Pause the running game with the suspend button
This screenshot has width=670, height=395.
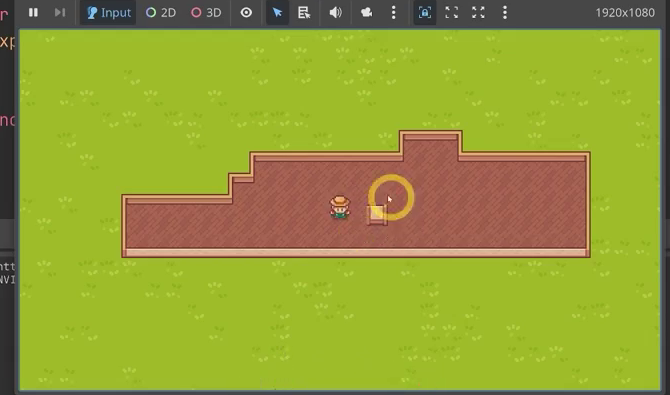[33, 12]
